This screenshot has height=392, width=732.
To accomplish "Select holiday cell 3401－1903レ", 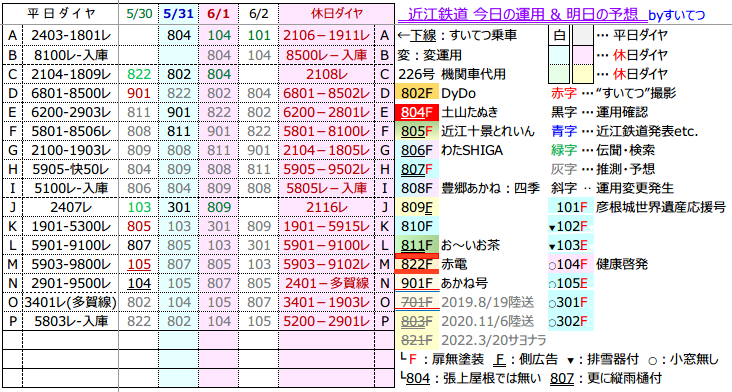I will (327, 302).
